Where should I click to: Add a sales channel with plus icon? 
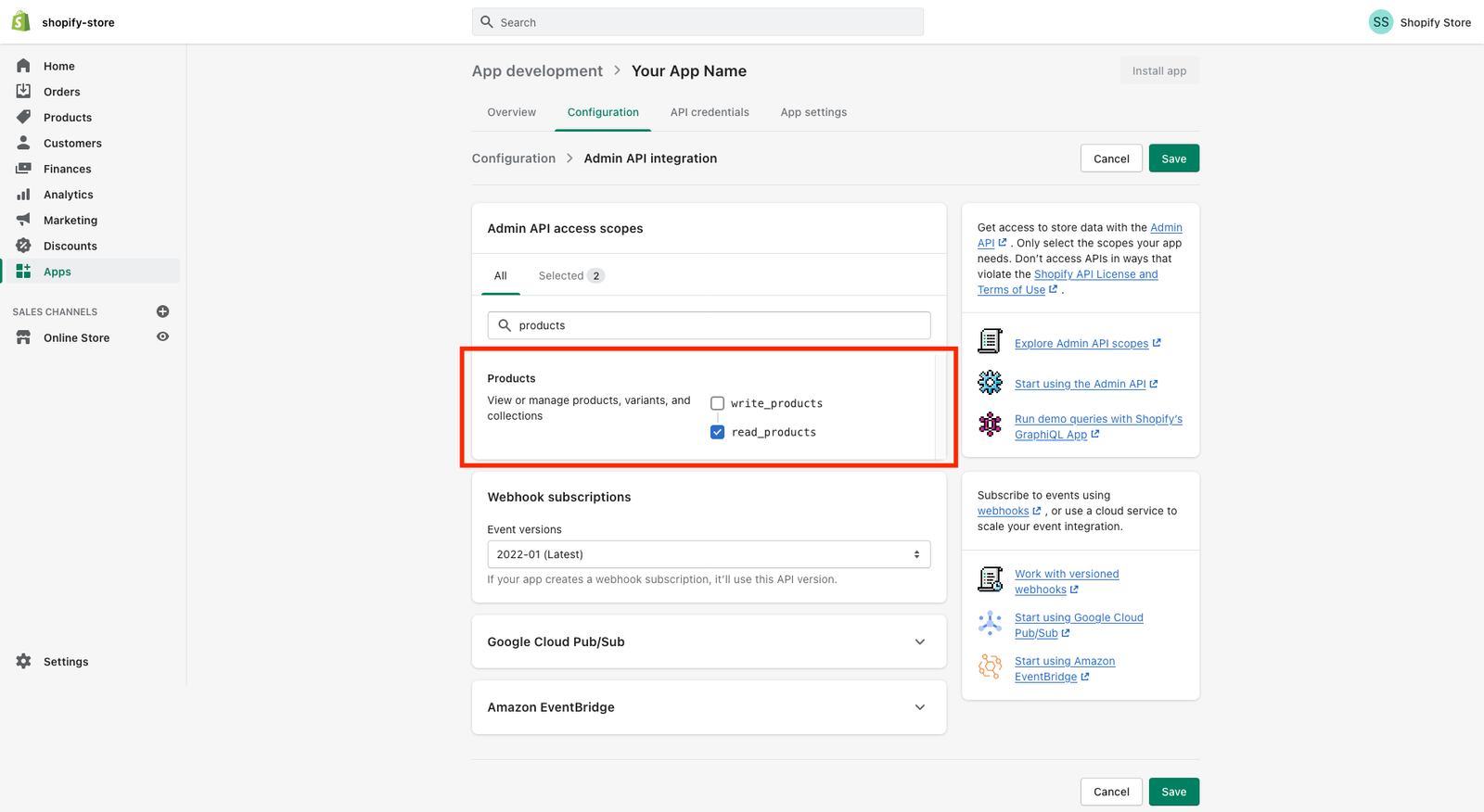pos(162,311)
